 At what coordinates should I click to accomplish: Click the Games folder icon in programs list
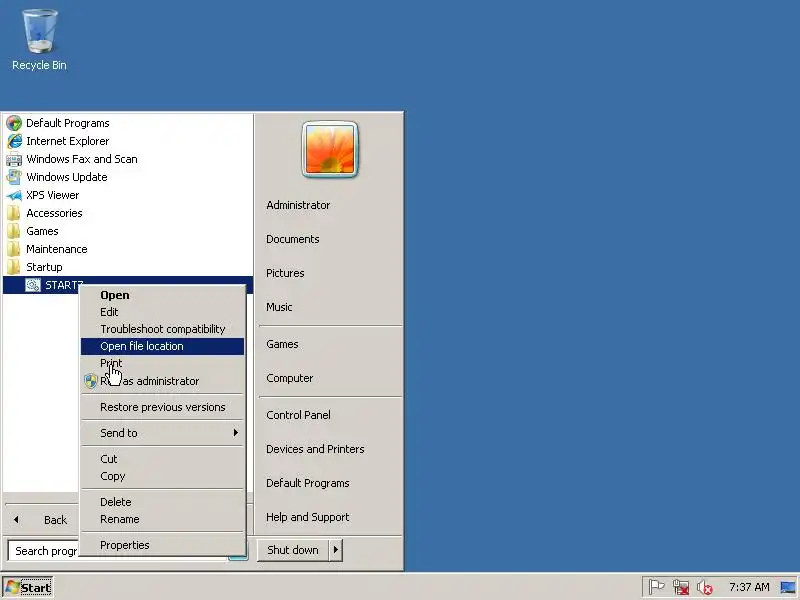click(x=14, y=231)
